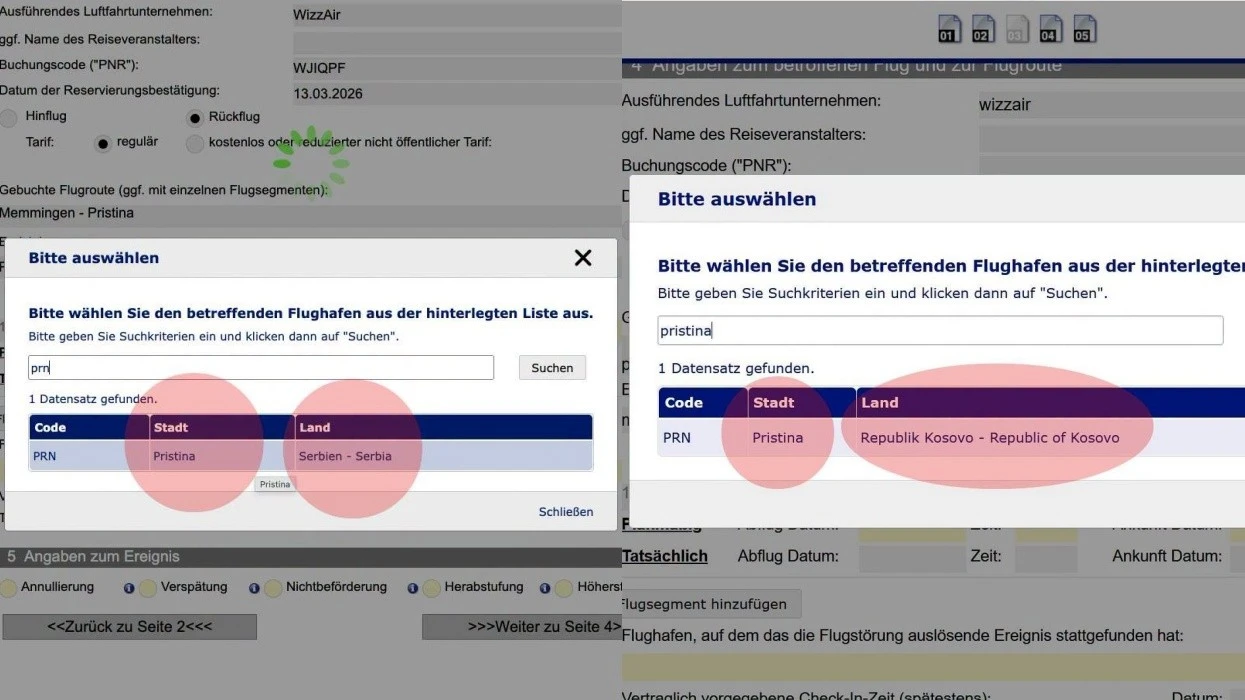Image resolution: width=1245 pixels, height=700 pixels.
Task: Click the Flugsegment hinzufügen button
Action: [711, 604]
